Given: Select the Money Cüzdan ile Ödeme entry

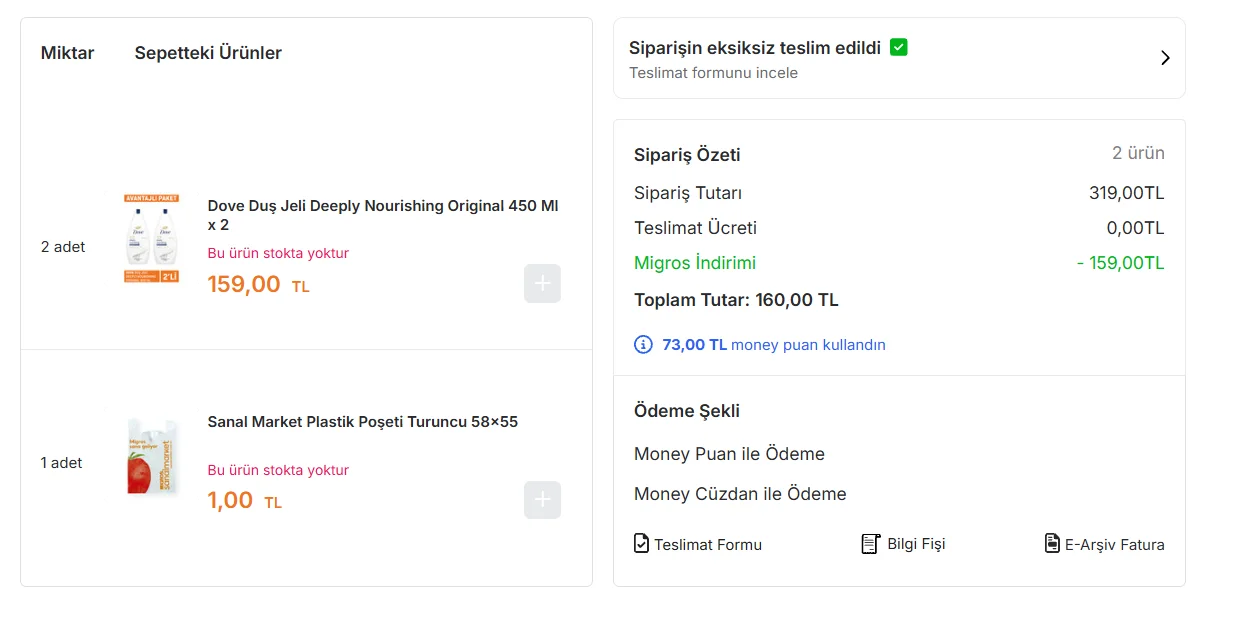Looking at the screenshot, I should point(740,494).
